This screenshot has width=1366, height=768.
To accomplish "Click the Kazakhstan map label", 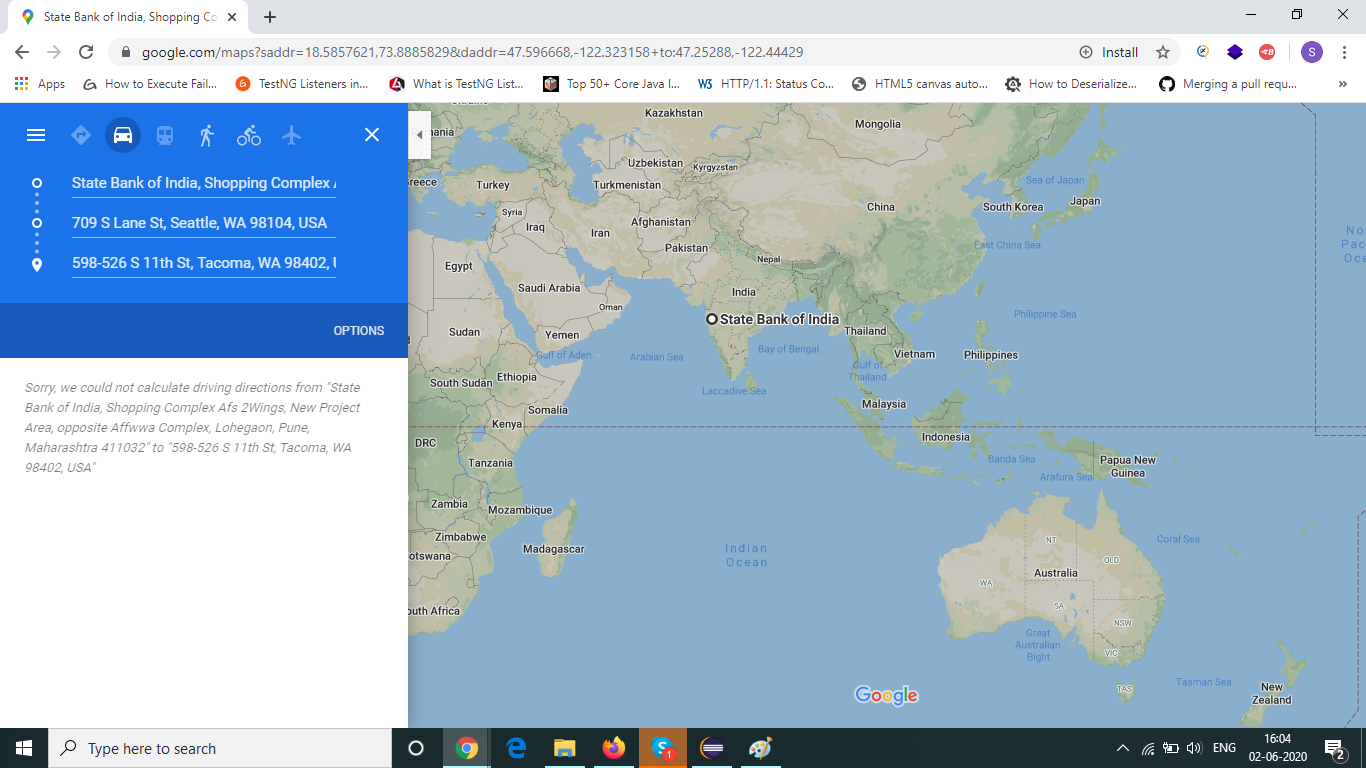I will tap(674, 113).
